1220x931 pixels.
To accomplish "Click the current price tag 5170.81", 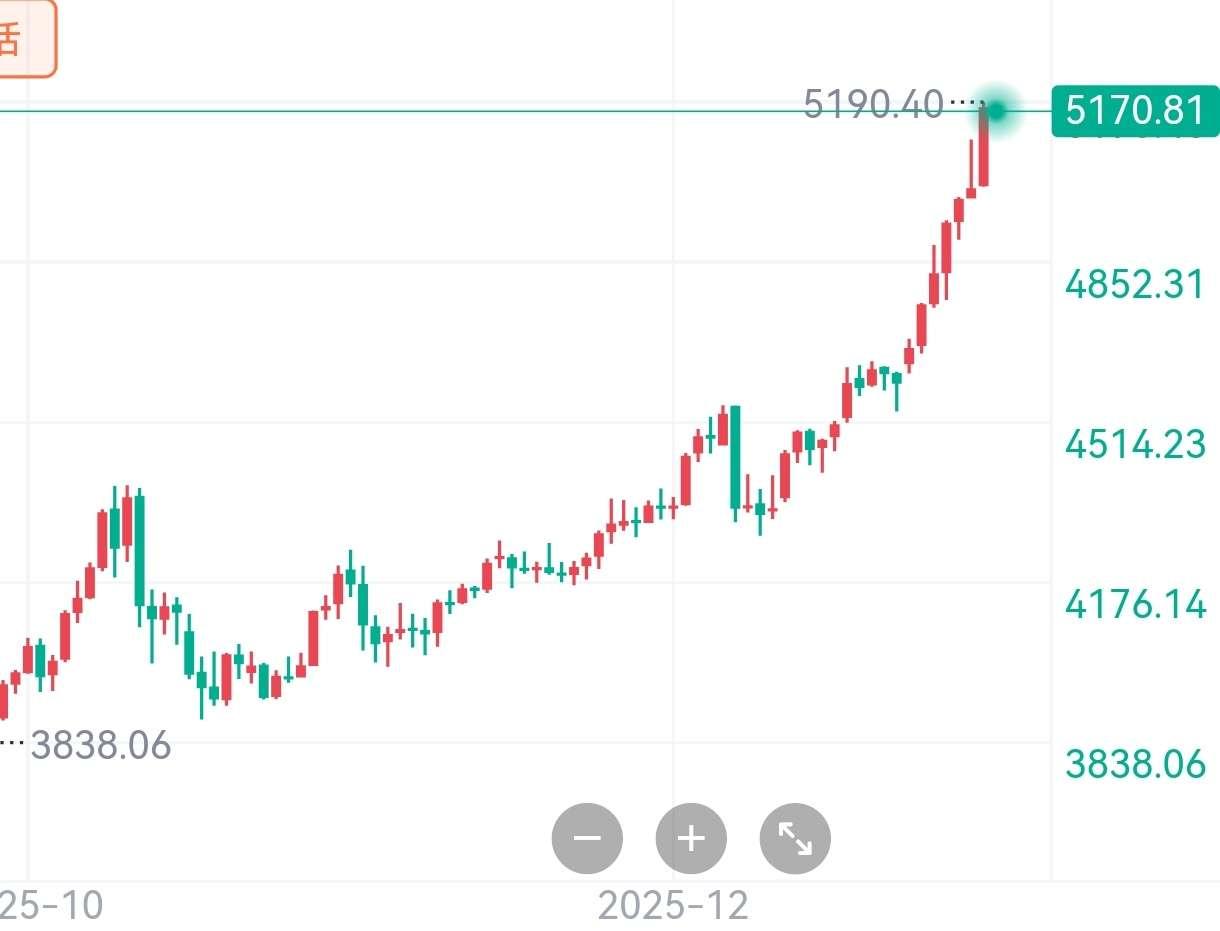I will pos(1135,110).
